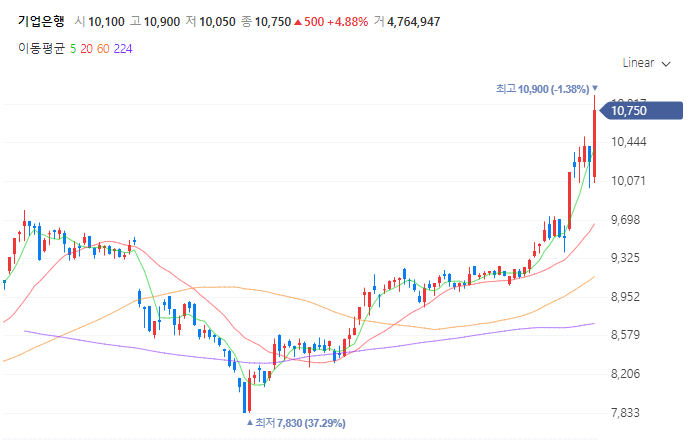This screenshot has height=440, width=695.
Task: Click the 이동평균 label
Action: tap(41, 48)
